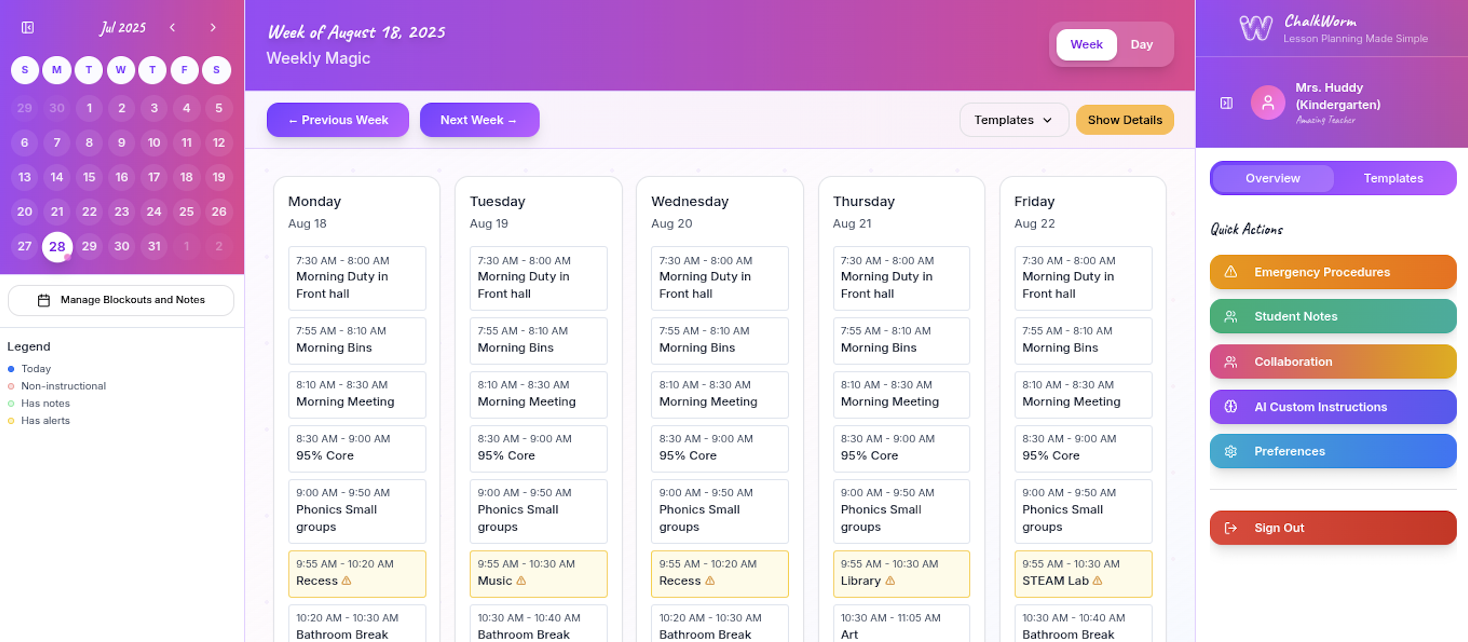Open Friday STEAM Lab block
The height and width of the screenshot is (642, 1468).
tap(1083, 574)
